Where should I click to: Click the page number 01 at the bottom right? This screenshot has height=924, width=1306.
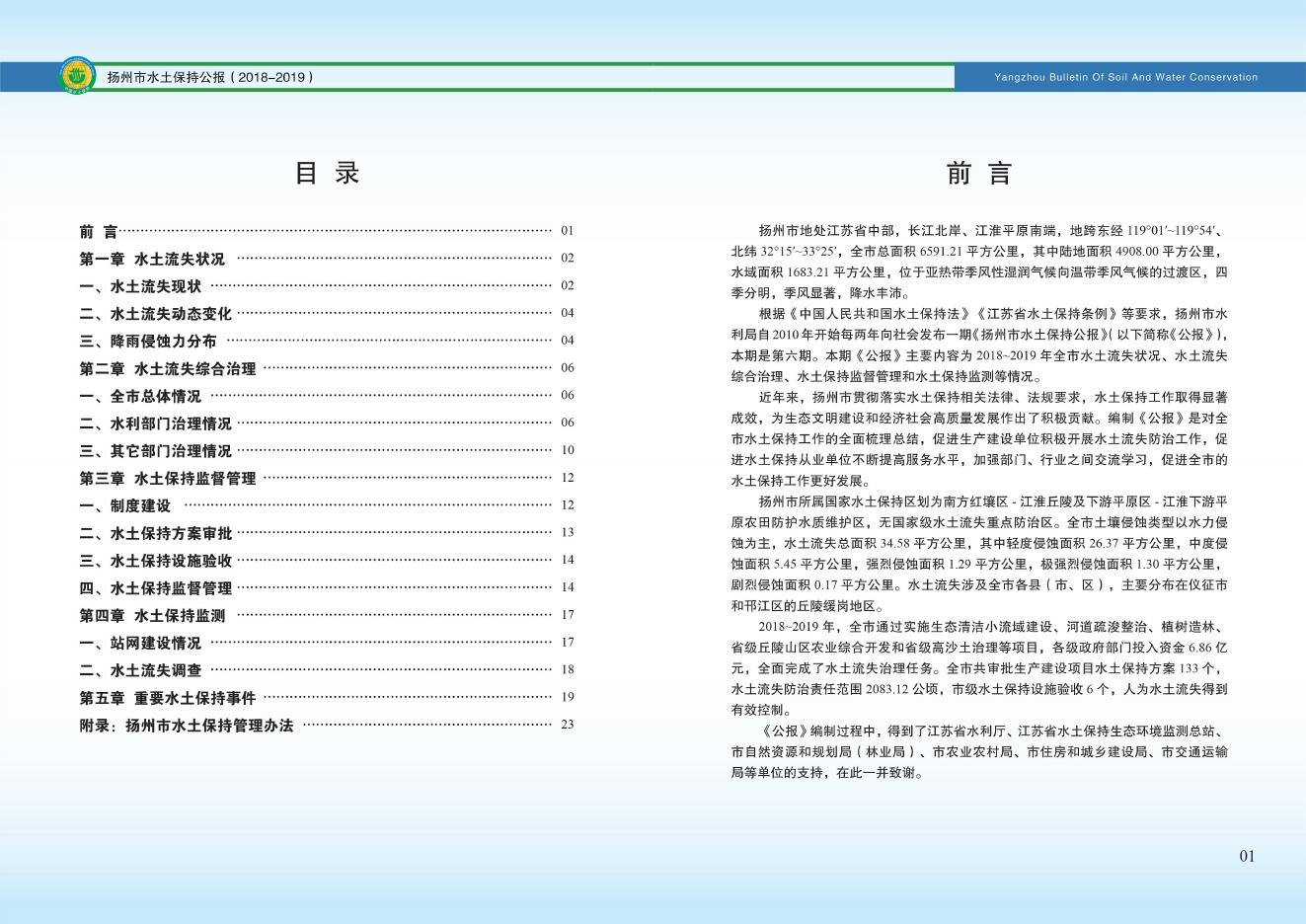coord(1247,856)
